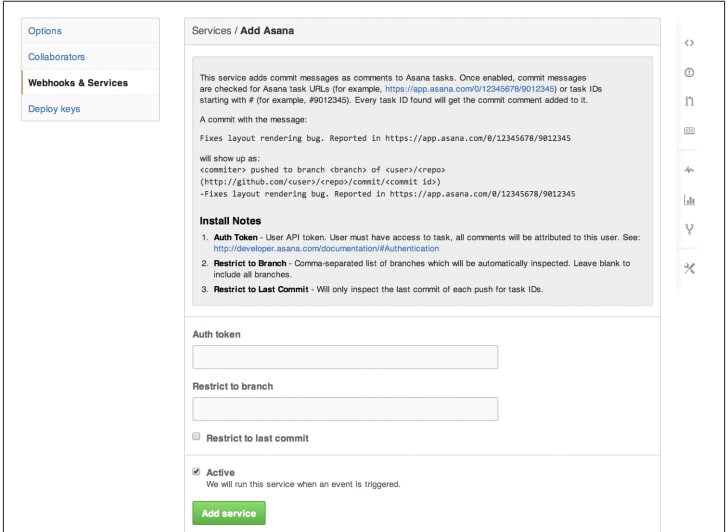Click the Add service button
Viewport: 728px width, 532px height.
(x=229, y=513)
